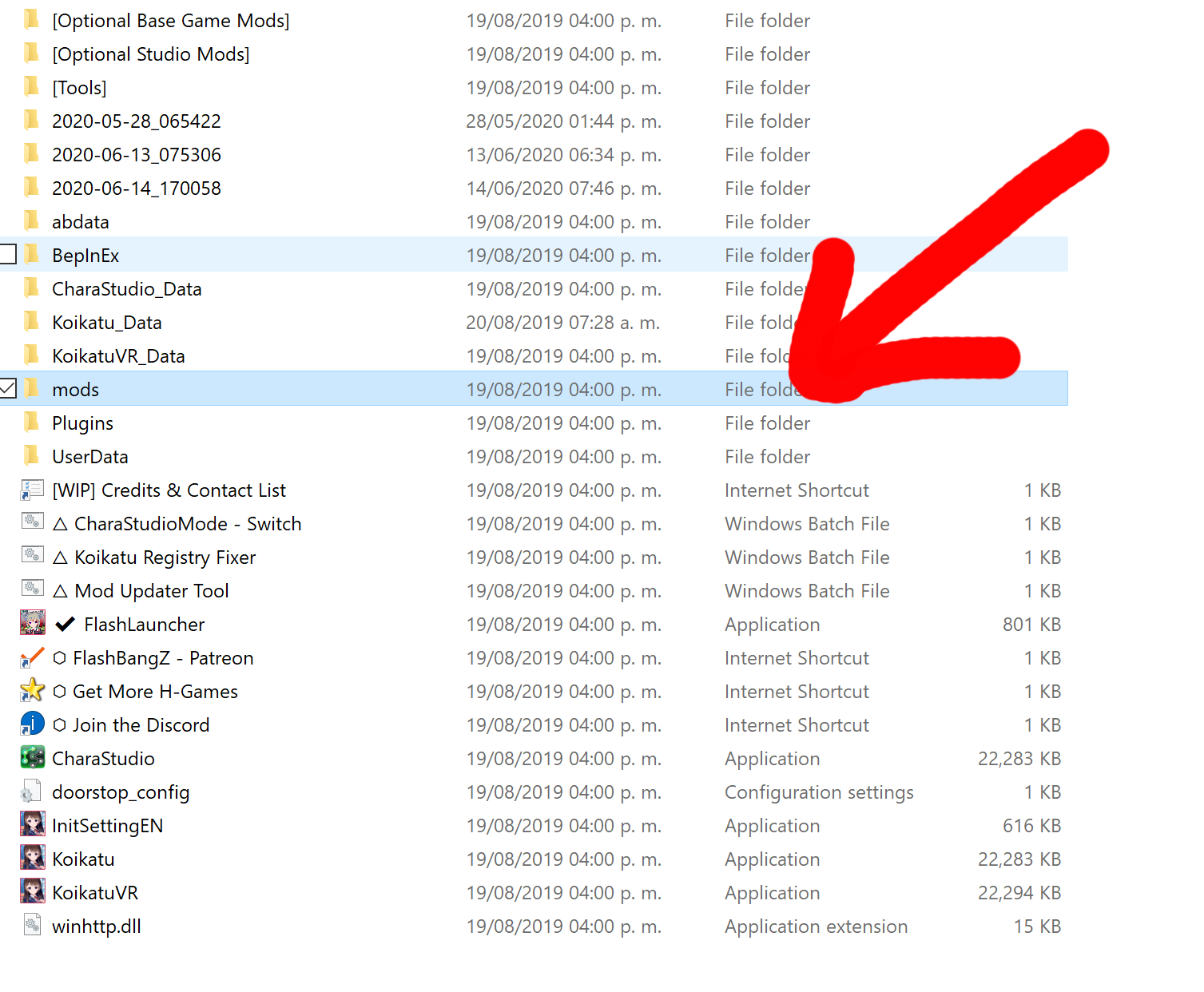Click the date "28/05/2020 01:44 p. m."
The image size is (1204, 992).
[564, 121]
